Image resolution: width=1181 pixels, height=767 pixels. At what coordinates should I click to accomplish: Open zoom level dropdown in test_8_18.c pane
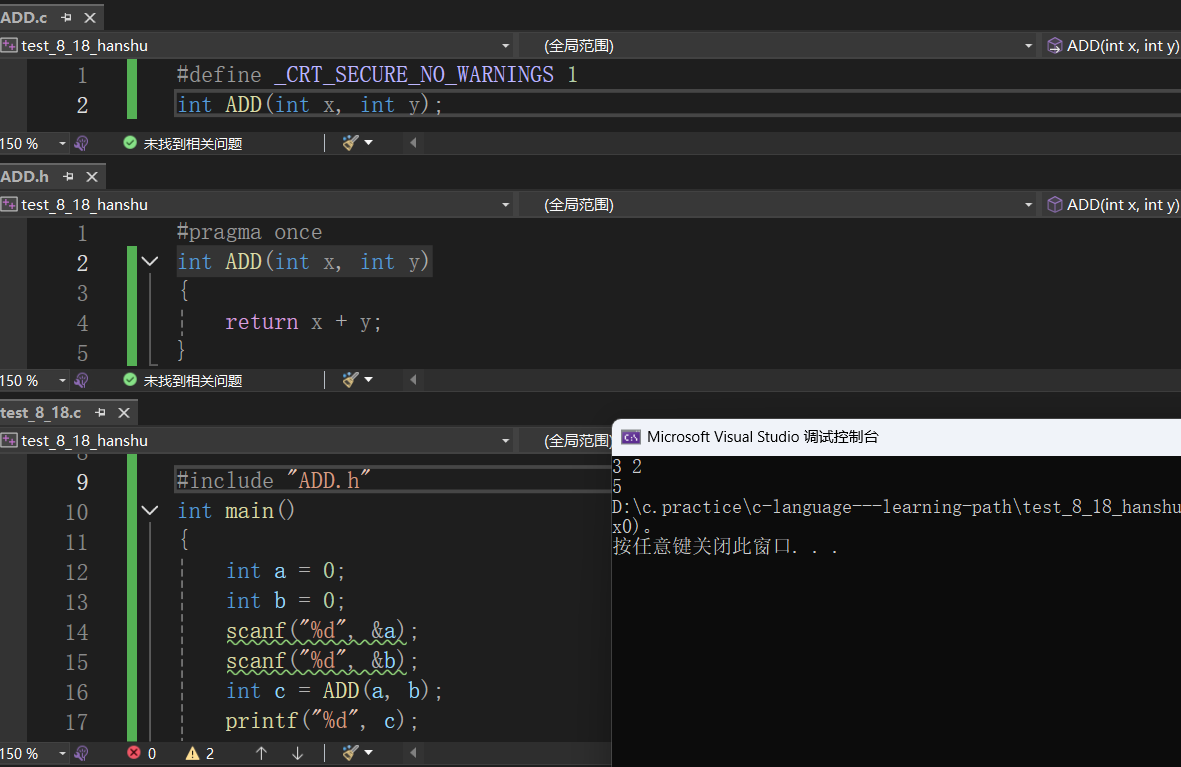click(x=63, y=753)
